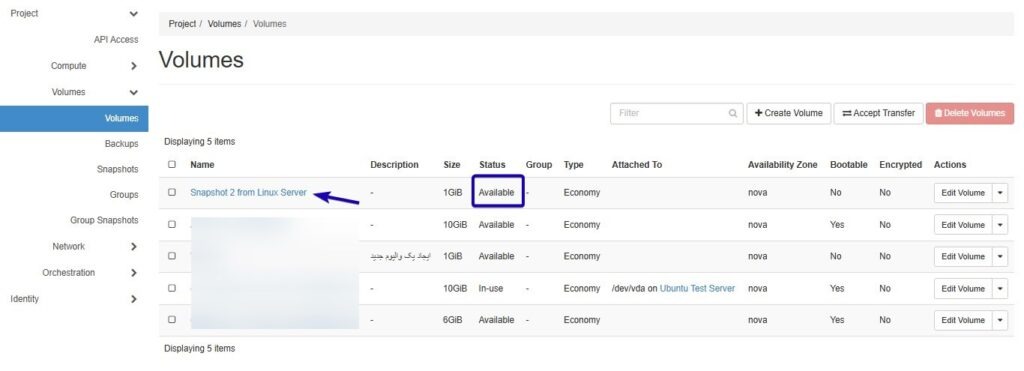Click the Group column header
Image resolution: width=1024 pixels, height=371 pixels.
pos(539,165)
